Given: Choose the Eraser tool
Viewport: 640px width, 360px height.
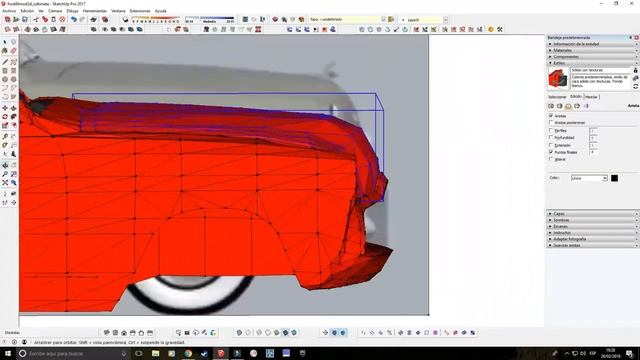Looking at the screenshot, I should 13,51.
